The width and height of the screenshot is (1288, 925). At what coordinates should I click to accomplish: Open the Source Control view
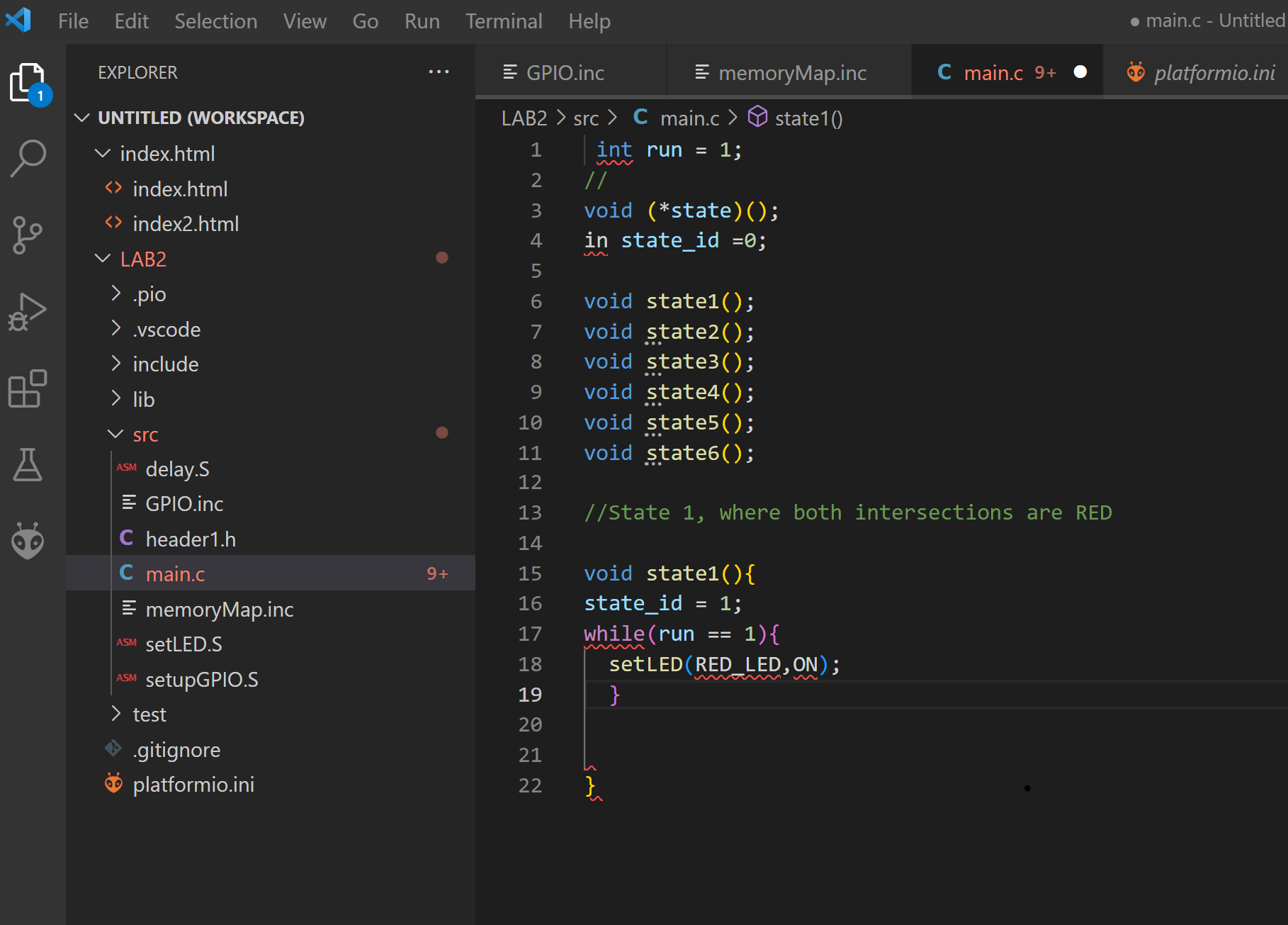coord(28,235)
